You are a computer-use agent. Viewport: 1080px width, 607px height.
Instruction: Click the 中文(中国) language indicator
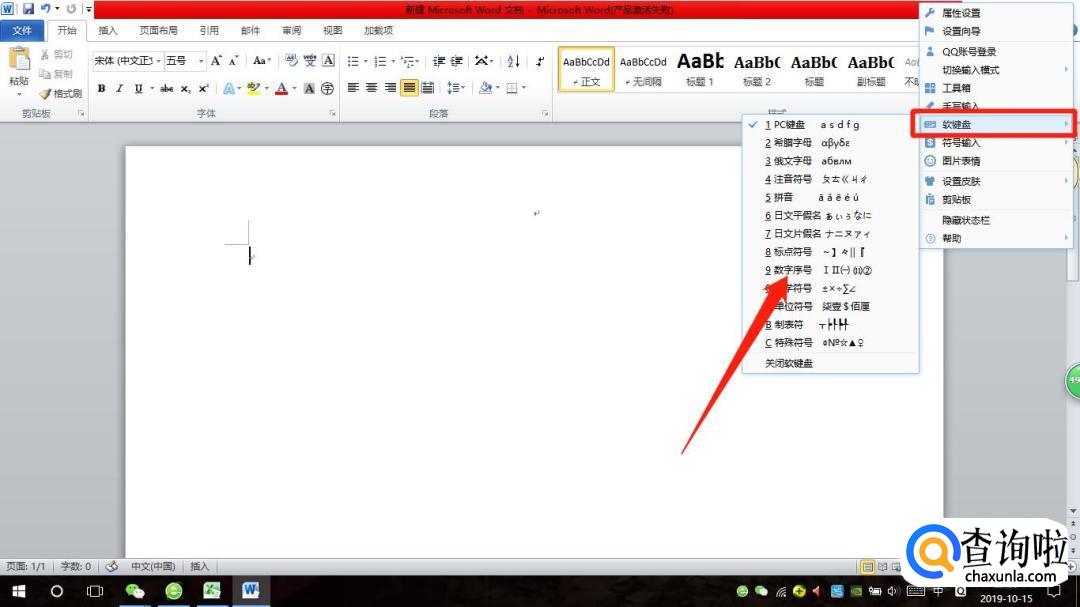[153, 566]
